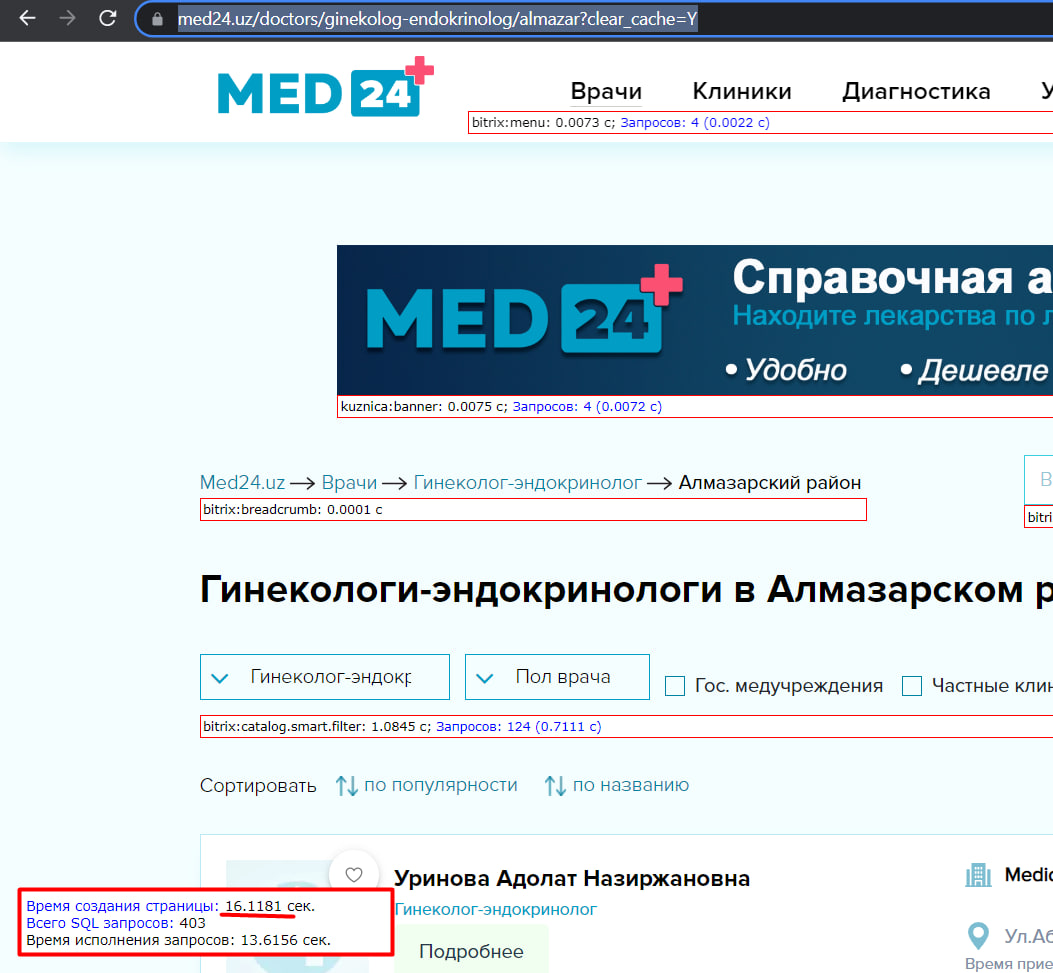
Task: Click the Med24.uz breadcrumb link
Action: click(242, 482)
